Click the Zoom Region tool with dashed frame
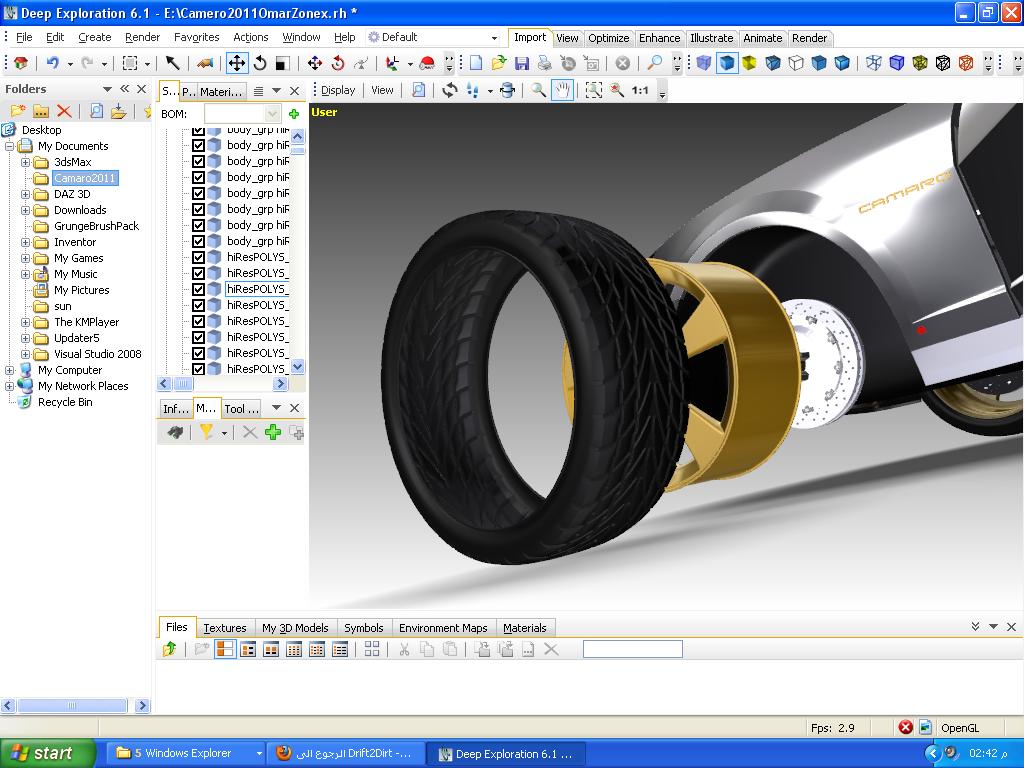 [594, 90]
